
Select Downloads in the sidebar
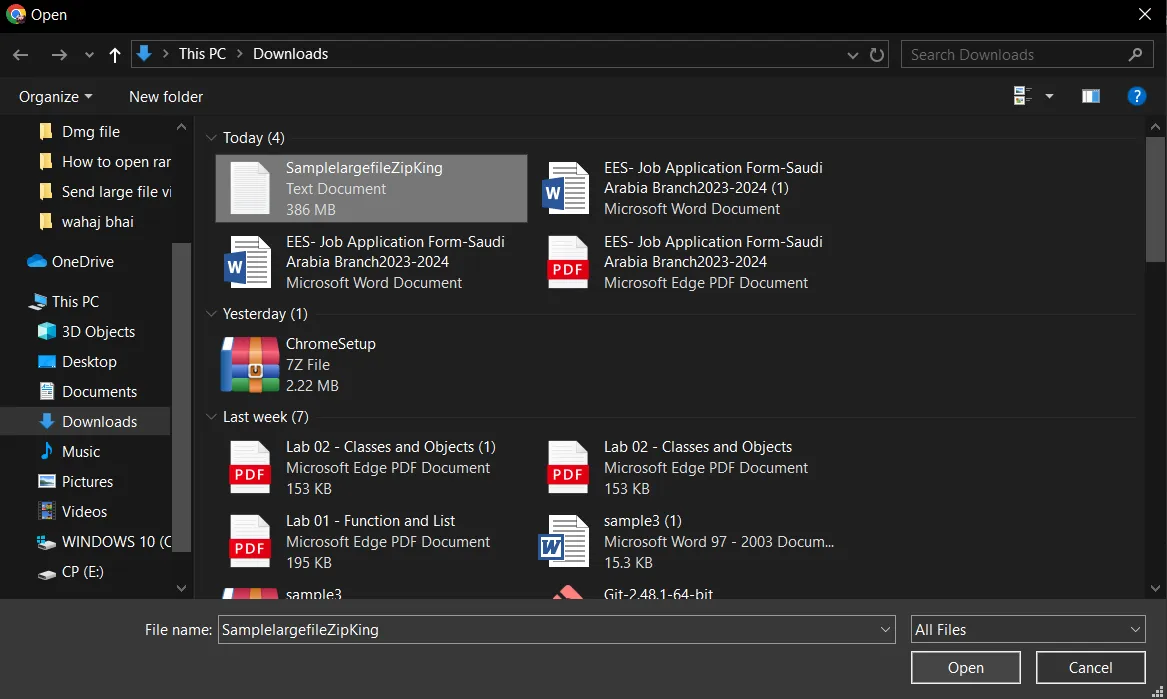click(x=99, y=421)
